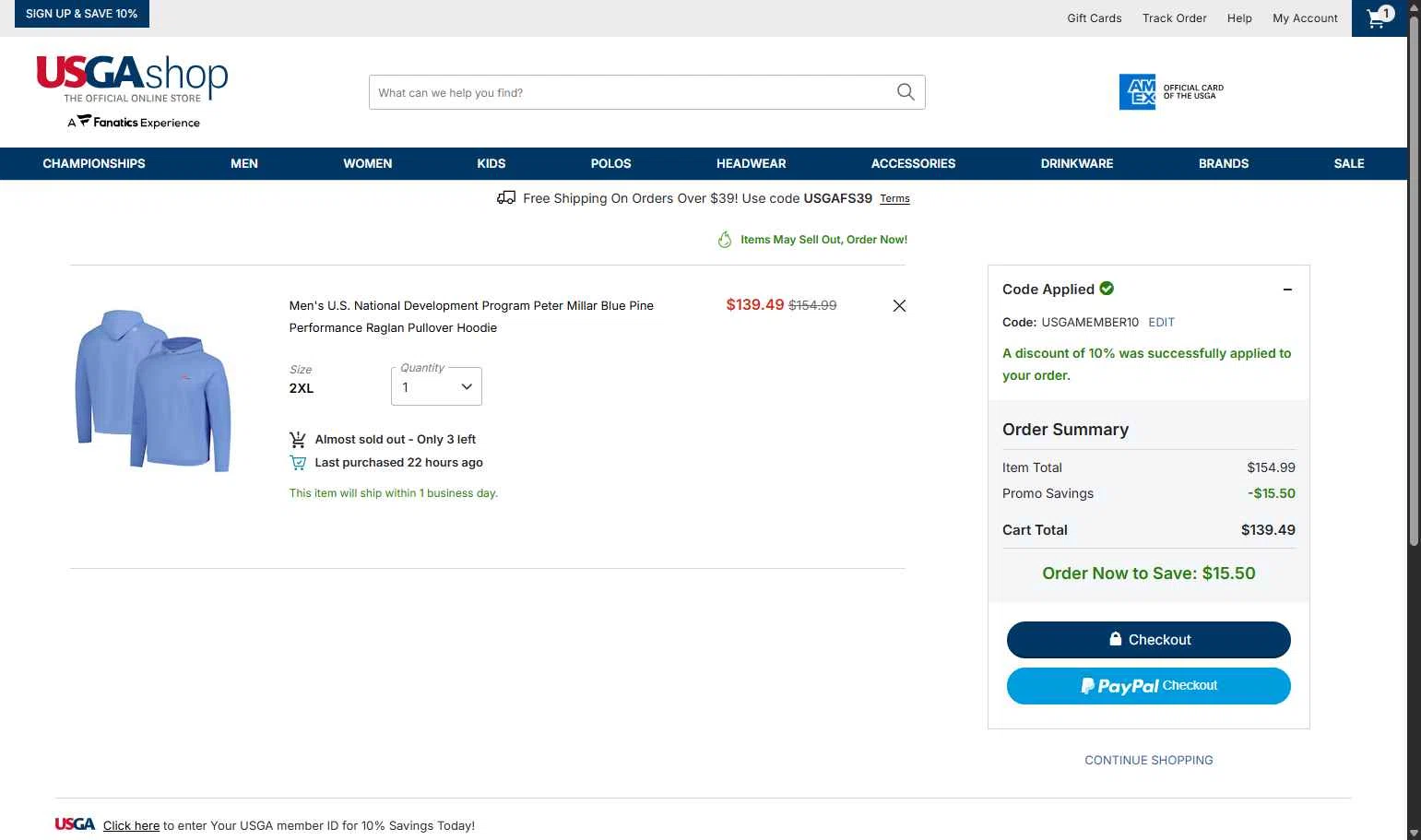Click here link for USGA member ID
1421x840 pixels.
point(131,826)
